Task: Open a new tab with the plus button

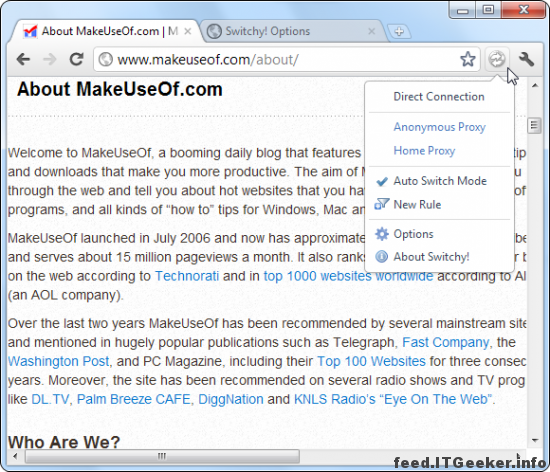Action: [399, 32]
